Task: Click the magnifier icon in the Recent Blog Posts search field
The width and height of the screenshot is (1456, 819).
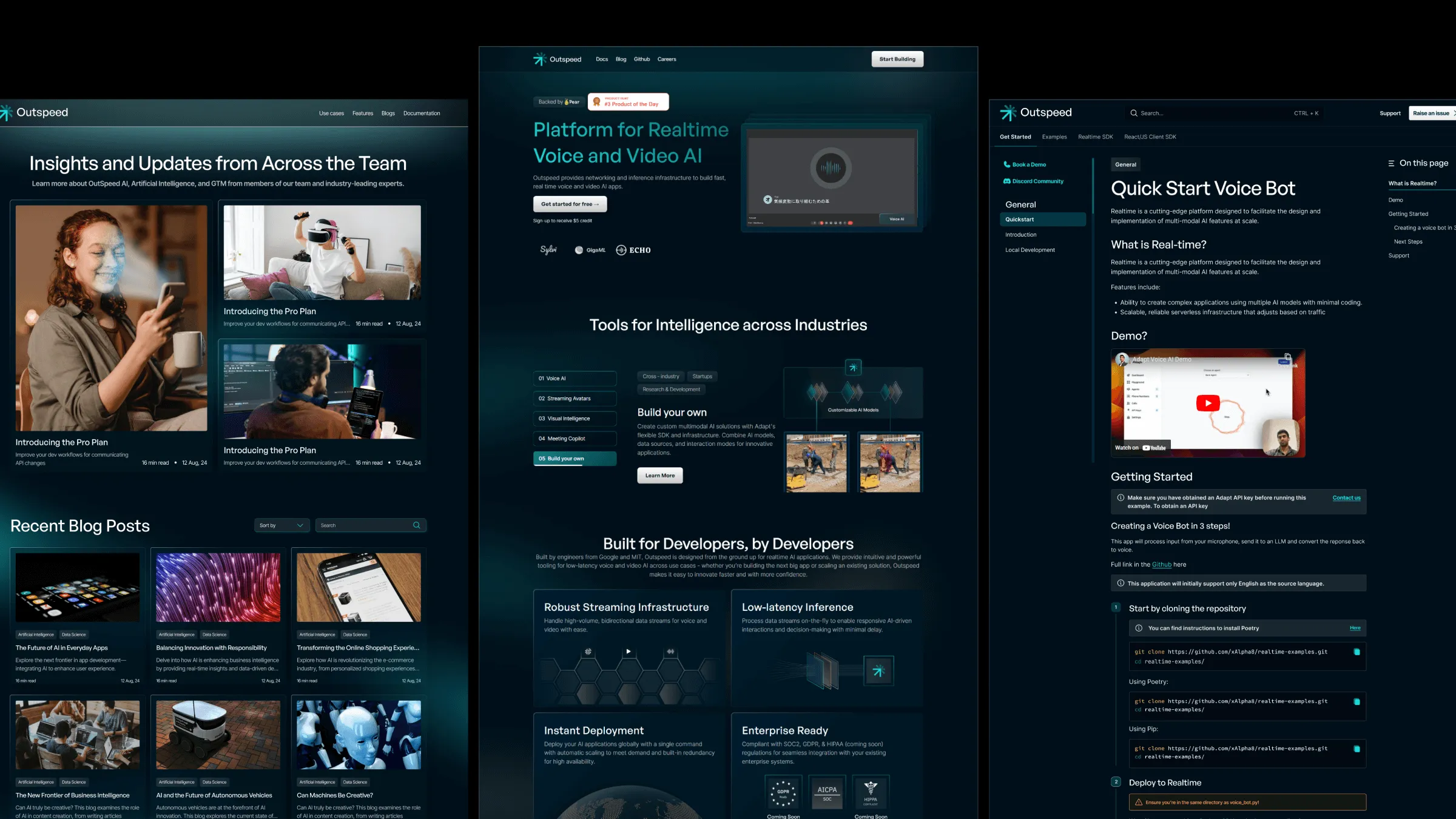Action: click(x=416, y=525)
